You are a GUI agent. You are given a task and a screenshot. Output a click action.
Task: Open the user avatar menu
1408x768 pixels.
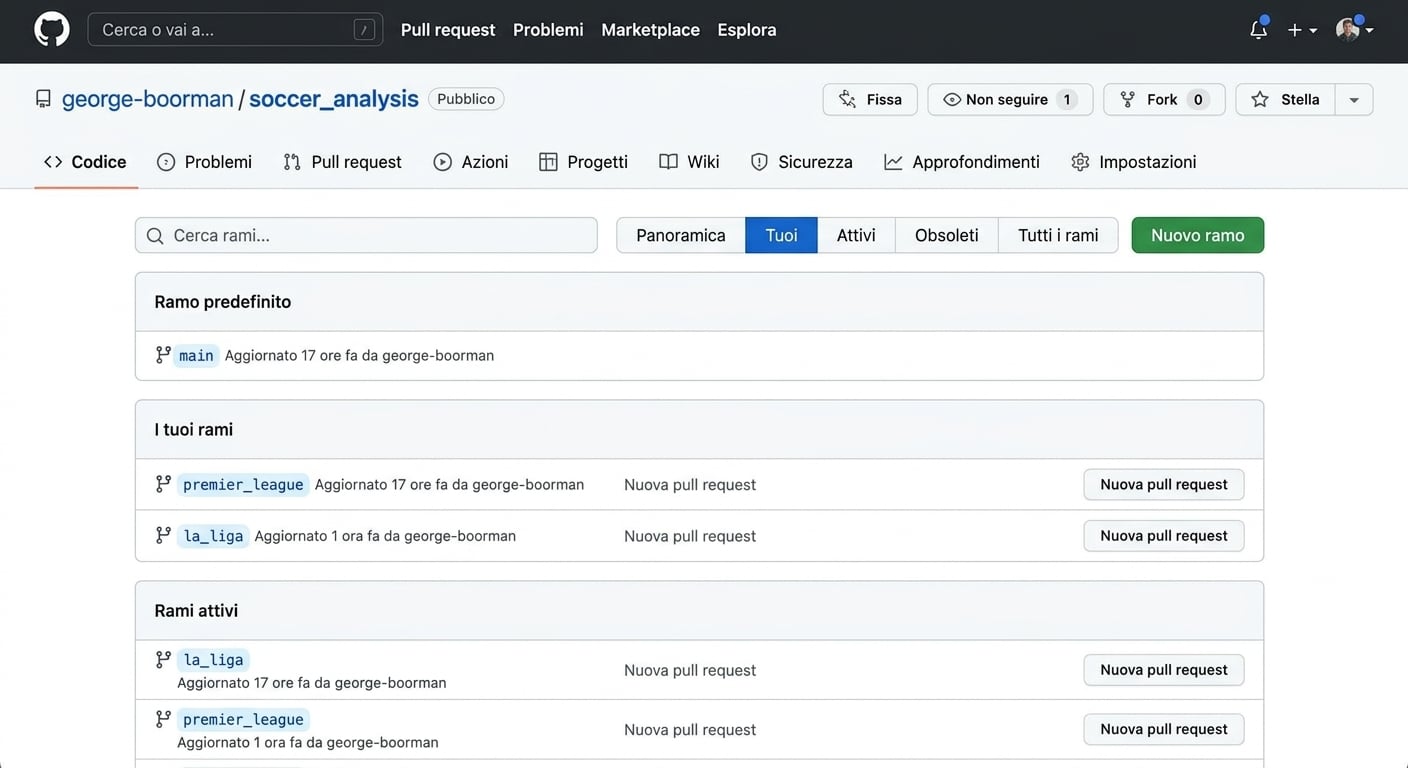(x=1354, y=30)
